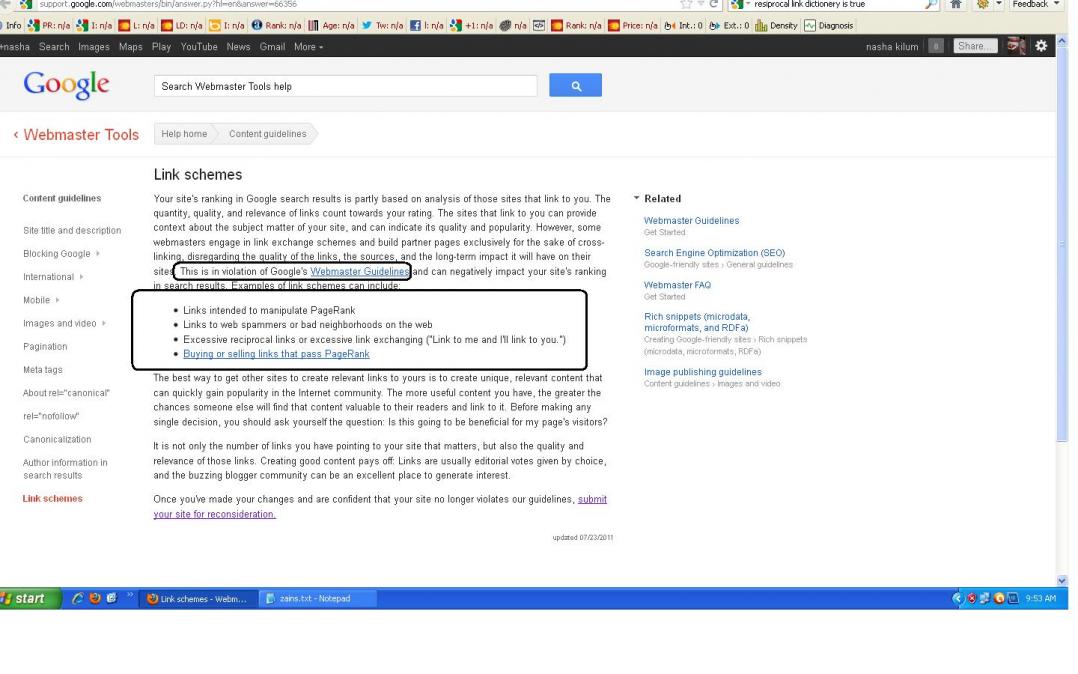This screenshot has width=1078, height=674.
Task: Reload the page with the refresh icon
Action: (714, 5)
